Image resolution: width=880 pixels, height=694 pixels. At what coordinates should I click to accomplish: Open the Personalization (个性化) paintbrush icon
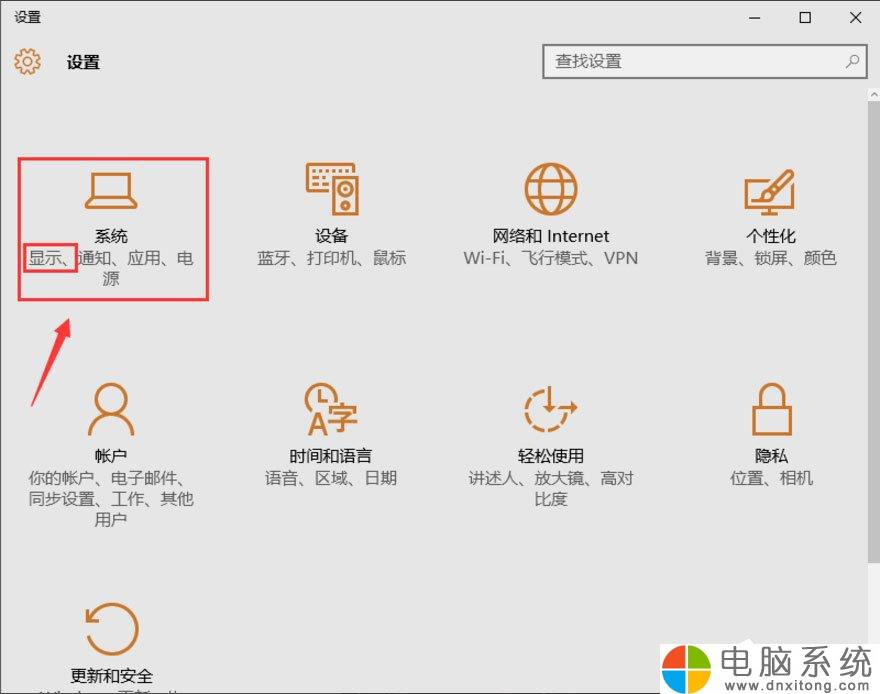tap(769, 192)
